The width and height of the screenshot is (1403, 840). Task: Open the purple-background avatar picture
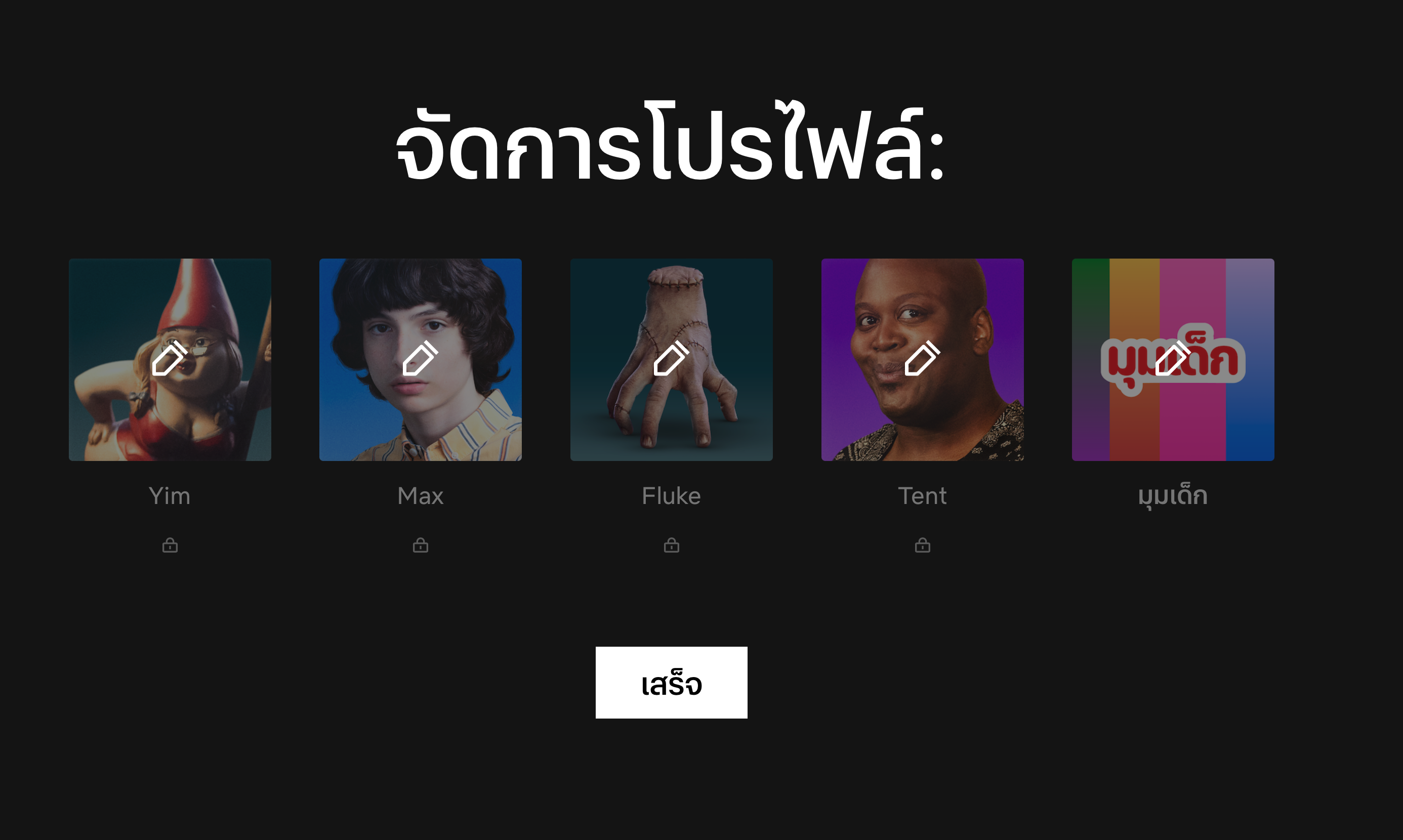(922, 359)
